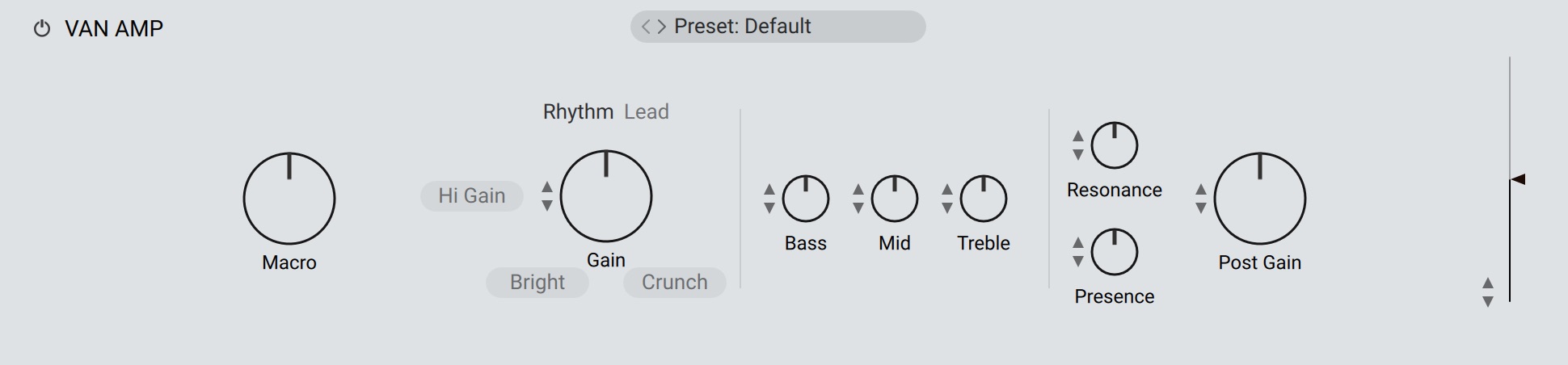The width and height of the screenshot is (1568, 365).
Task: Toggle the VAN AMP power icon
Action: click(x=41, y=29)
